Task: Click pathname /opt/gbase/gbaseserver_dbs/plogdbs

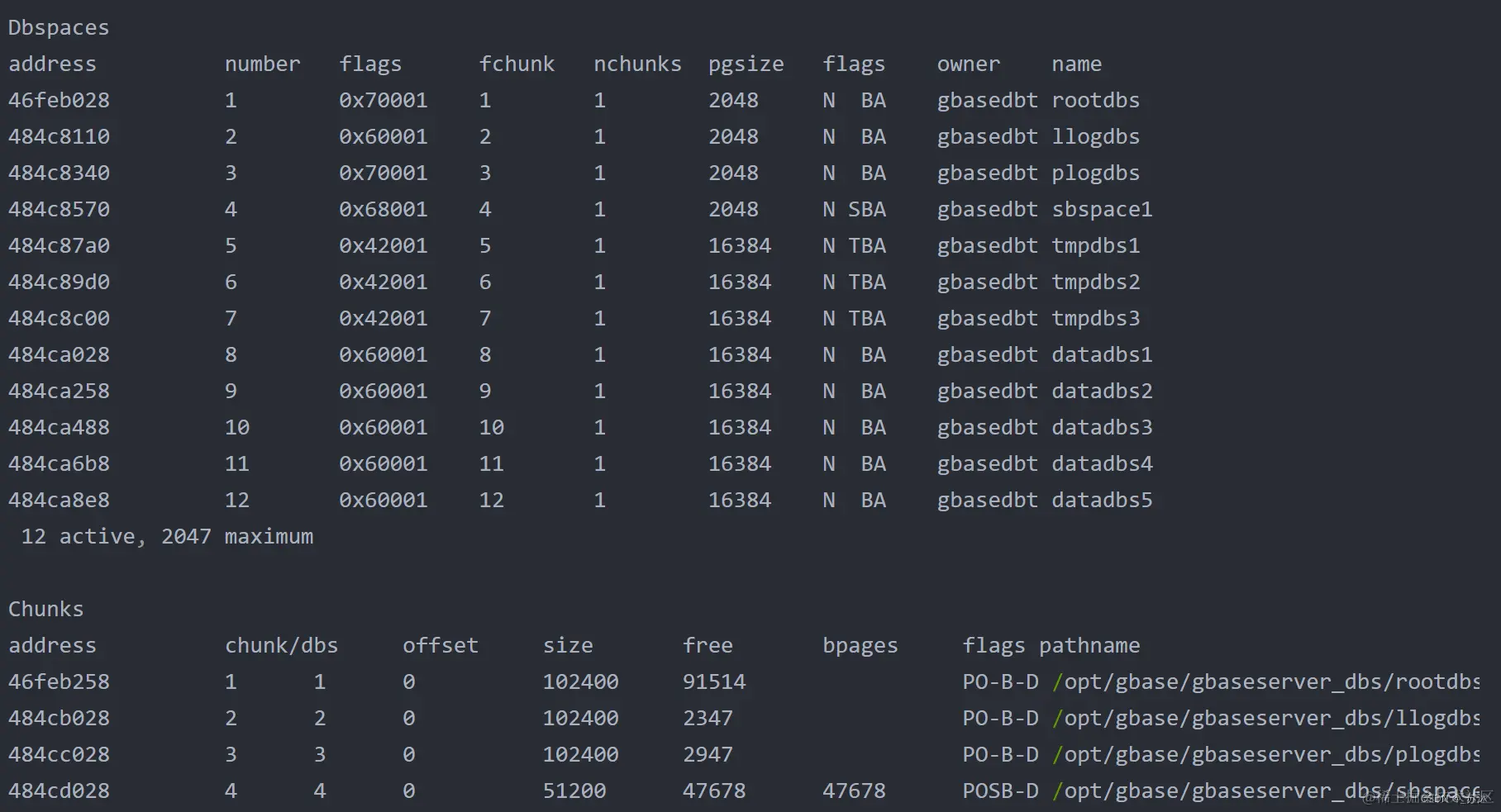Action: click(x=1267, y=755)
